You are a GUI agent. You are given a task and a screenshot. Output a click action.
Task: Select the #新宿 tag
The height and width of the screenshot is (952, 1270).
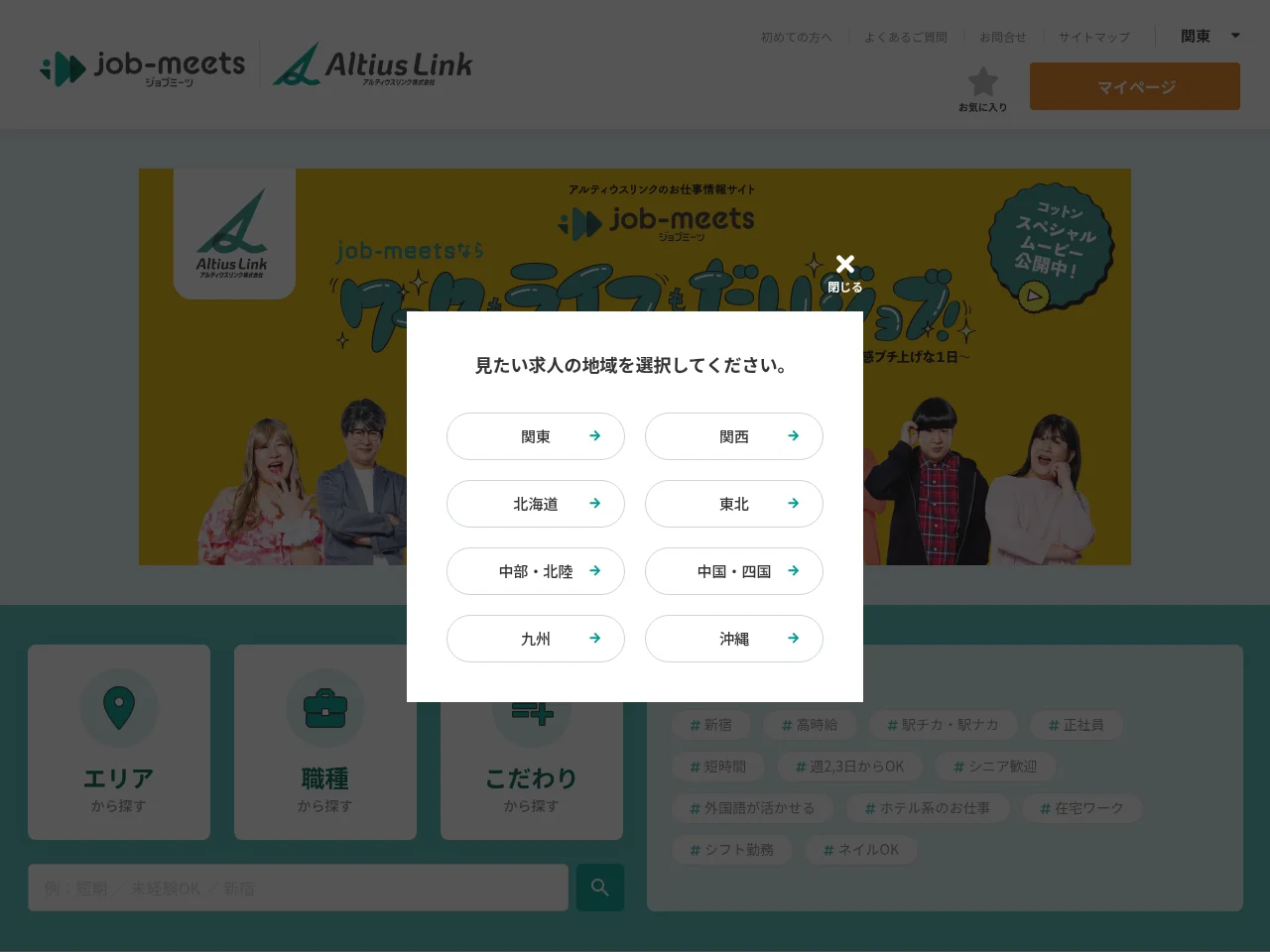click(710, 725)
